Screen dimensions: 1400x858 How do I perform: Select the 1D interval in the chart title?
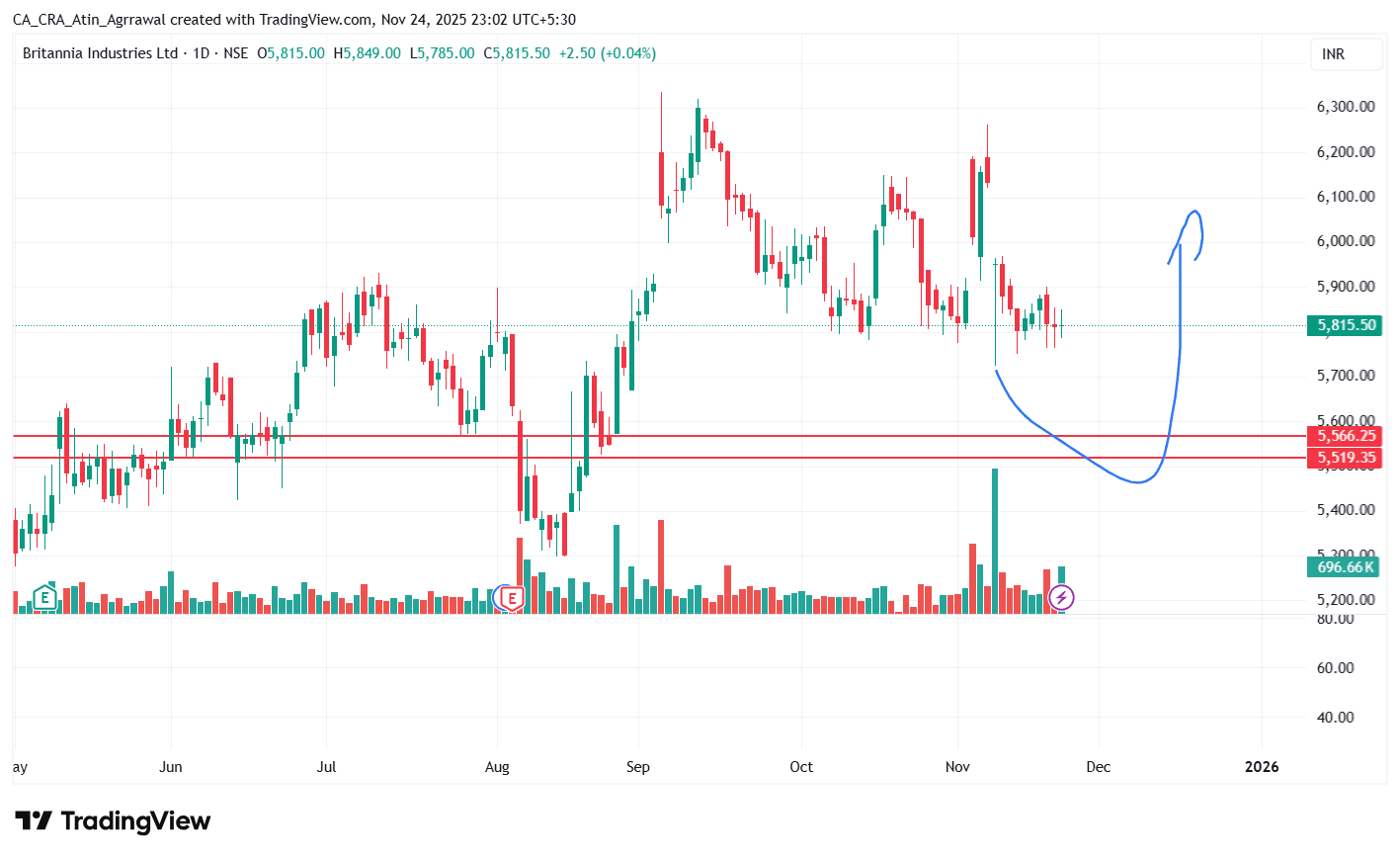tap(201, 53)
